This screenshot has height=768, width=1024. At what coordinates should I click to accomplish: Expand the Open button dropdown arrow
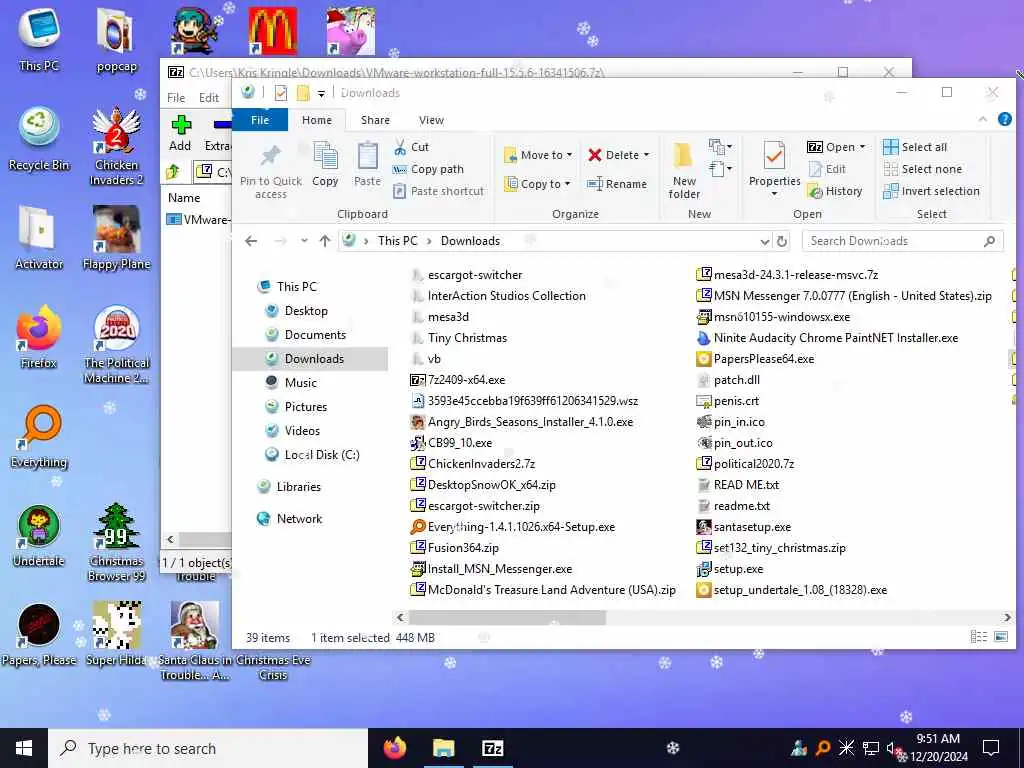[x=862, y=147]
